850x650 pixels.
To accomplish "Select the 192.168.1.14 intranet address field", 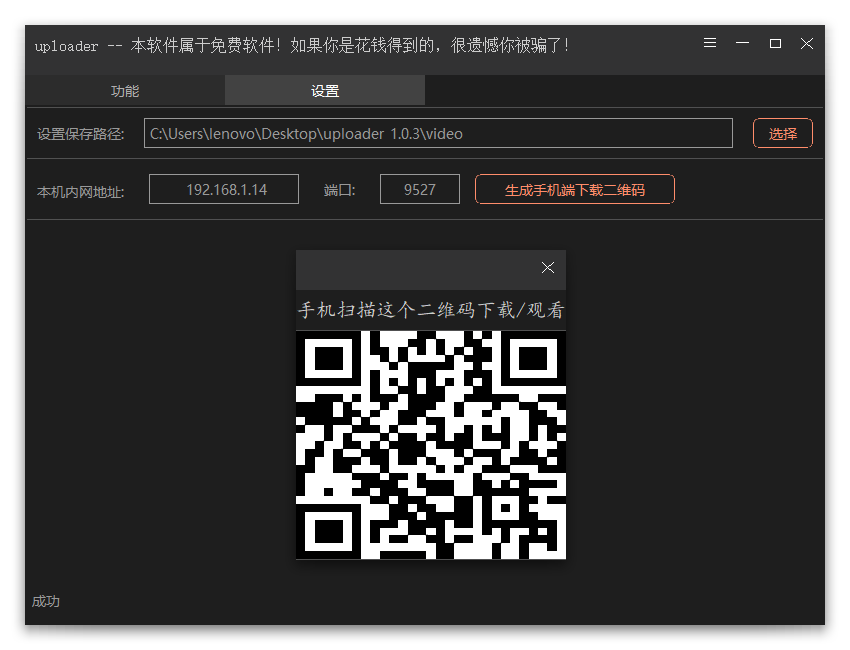I will pos(223,188).
